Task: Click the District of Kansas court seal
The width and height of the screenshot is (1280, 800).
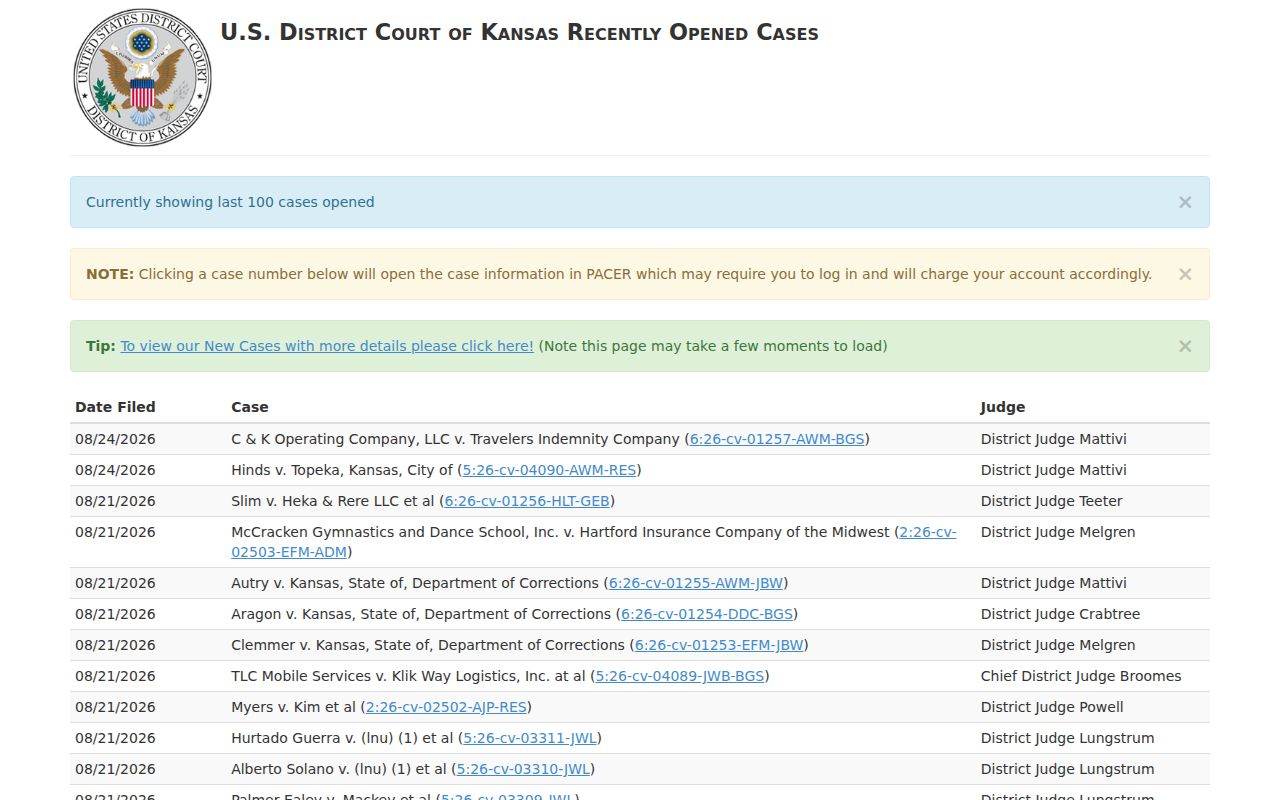Action: pos(142,78)
